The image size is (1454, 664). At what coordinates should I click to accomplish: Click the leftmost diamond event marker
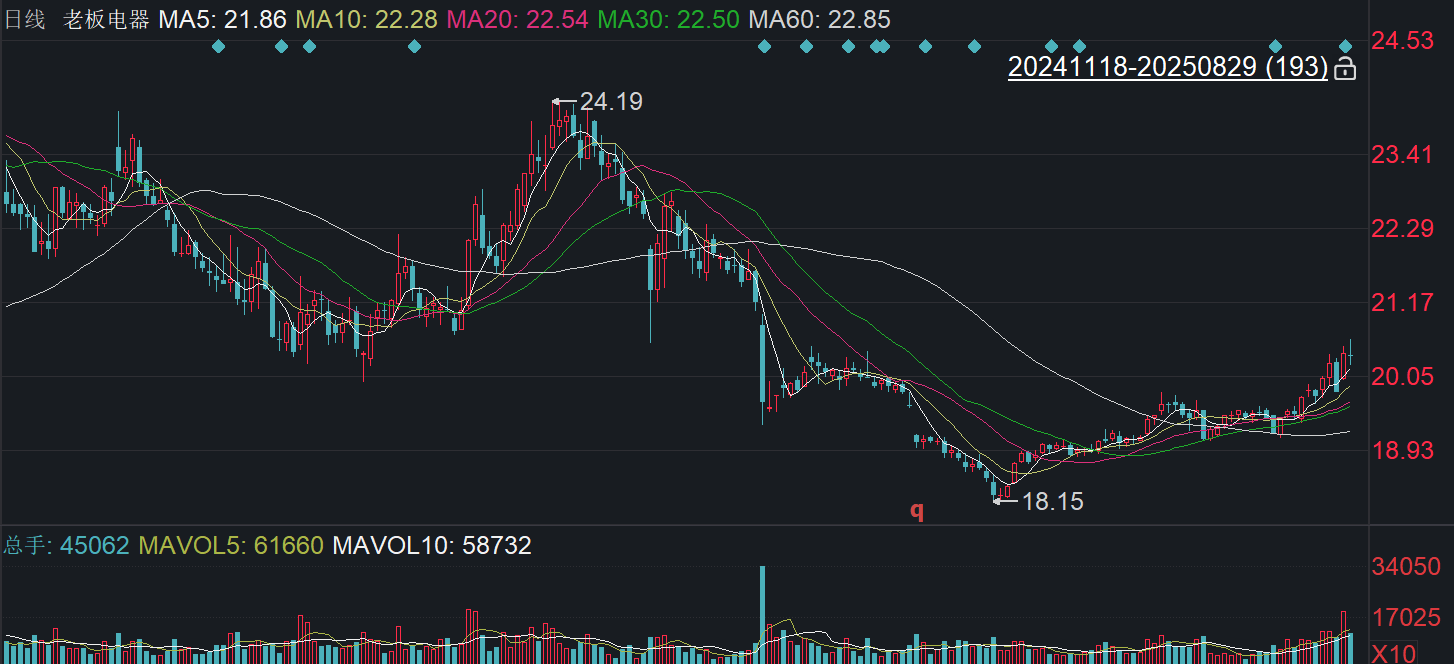click(x=219, y=46)
